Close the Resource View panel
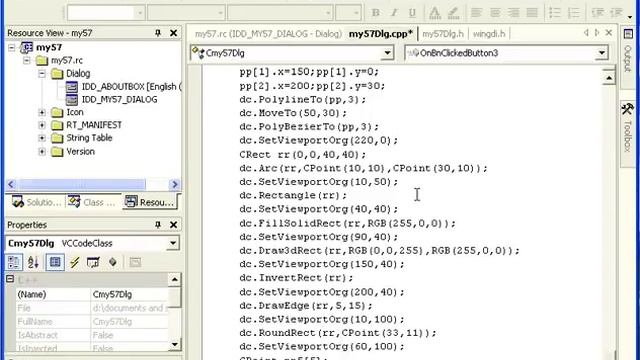 point(173,33)
